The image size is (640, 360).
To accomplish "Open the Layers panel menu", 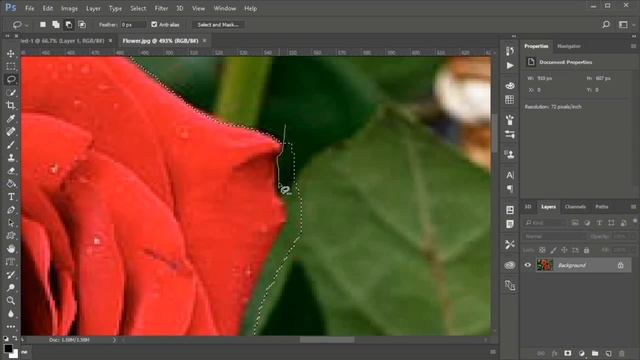I will pyautogui.click(x=633, y=207).
